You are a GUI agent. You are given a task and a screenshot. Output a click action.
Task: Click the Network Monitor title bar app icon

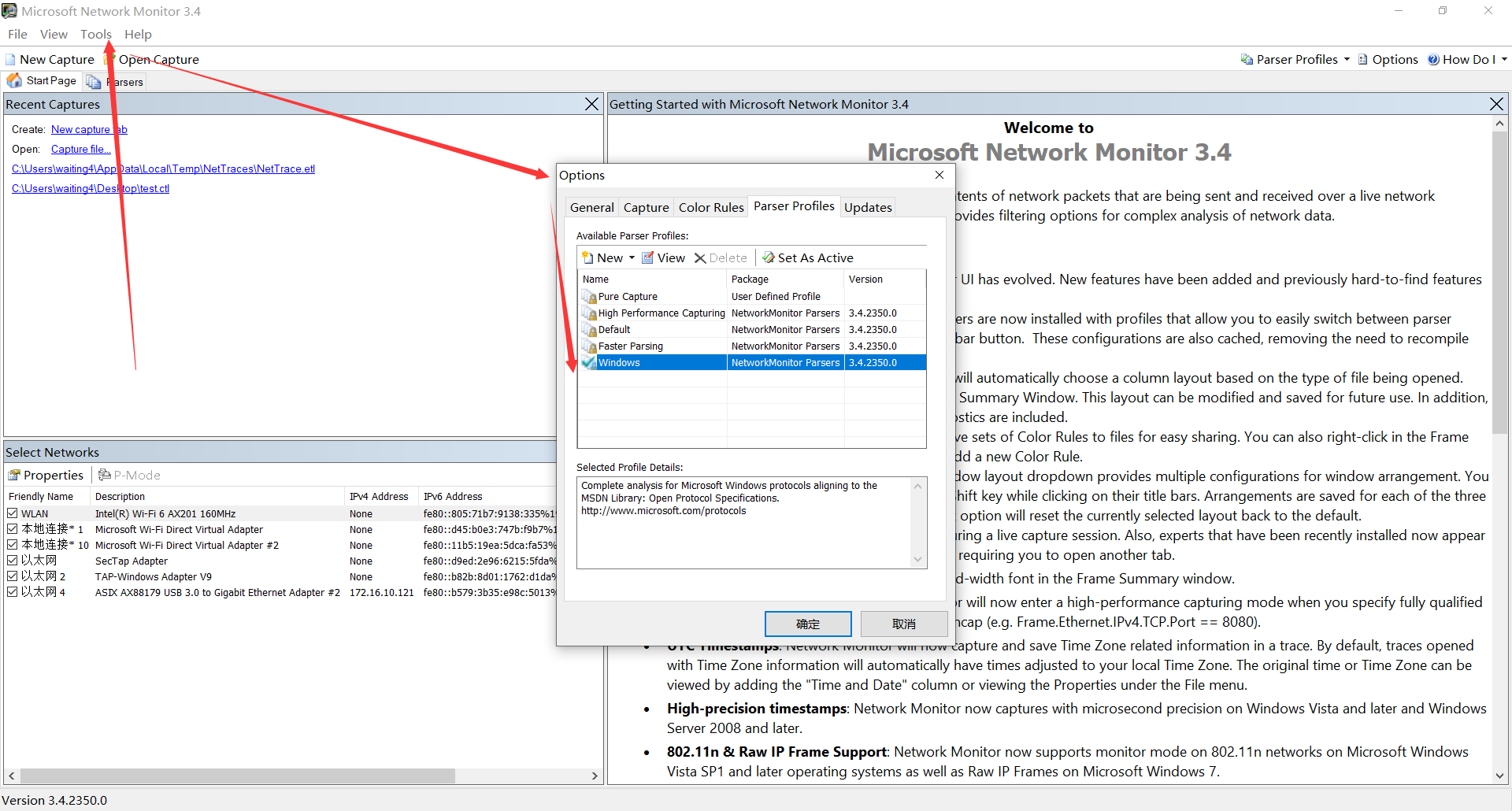click(9, 11)
